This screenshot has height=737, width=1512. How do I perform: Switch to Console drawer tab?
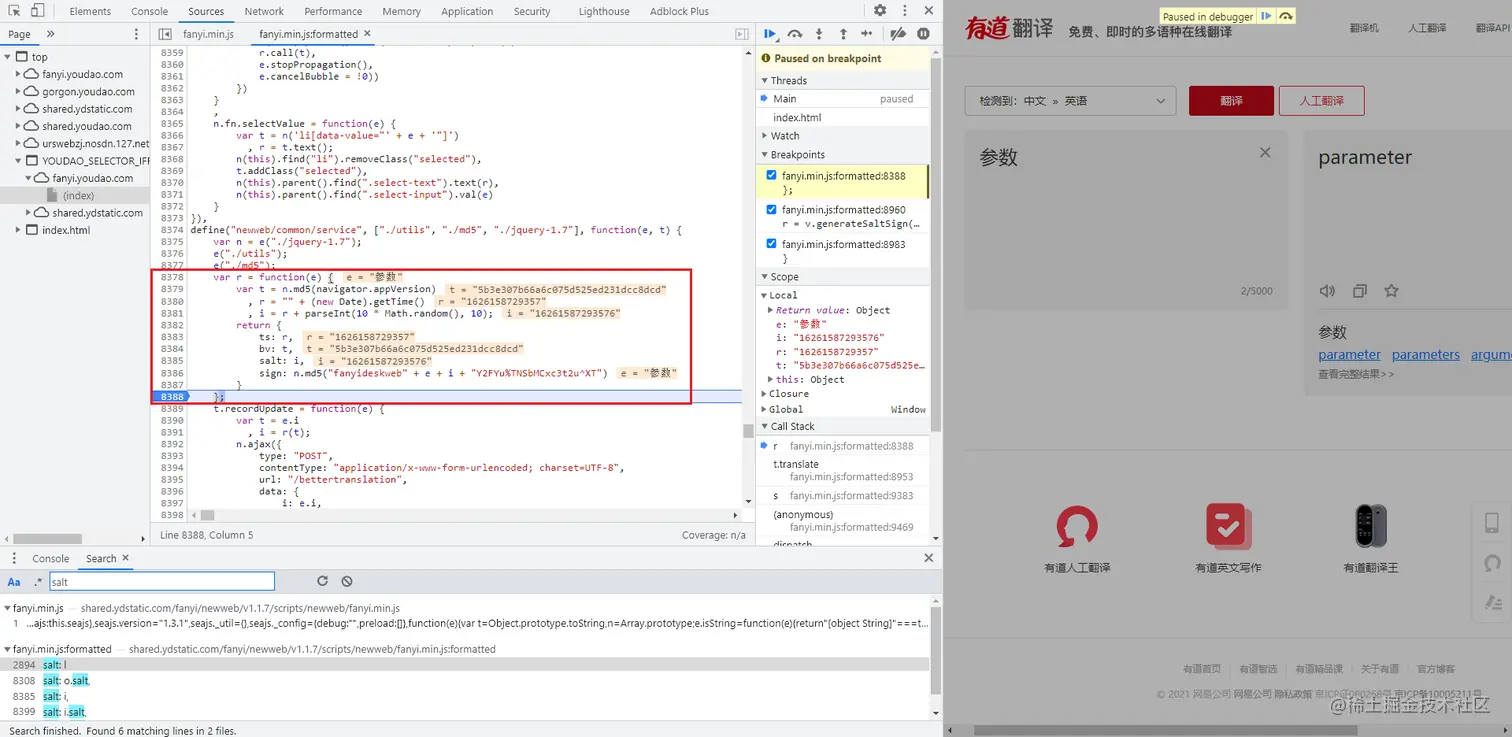(51, 558)
